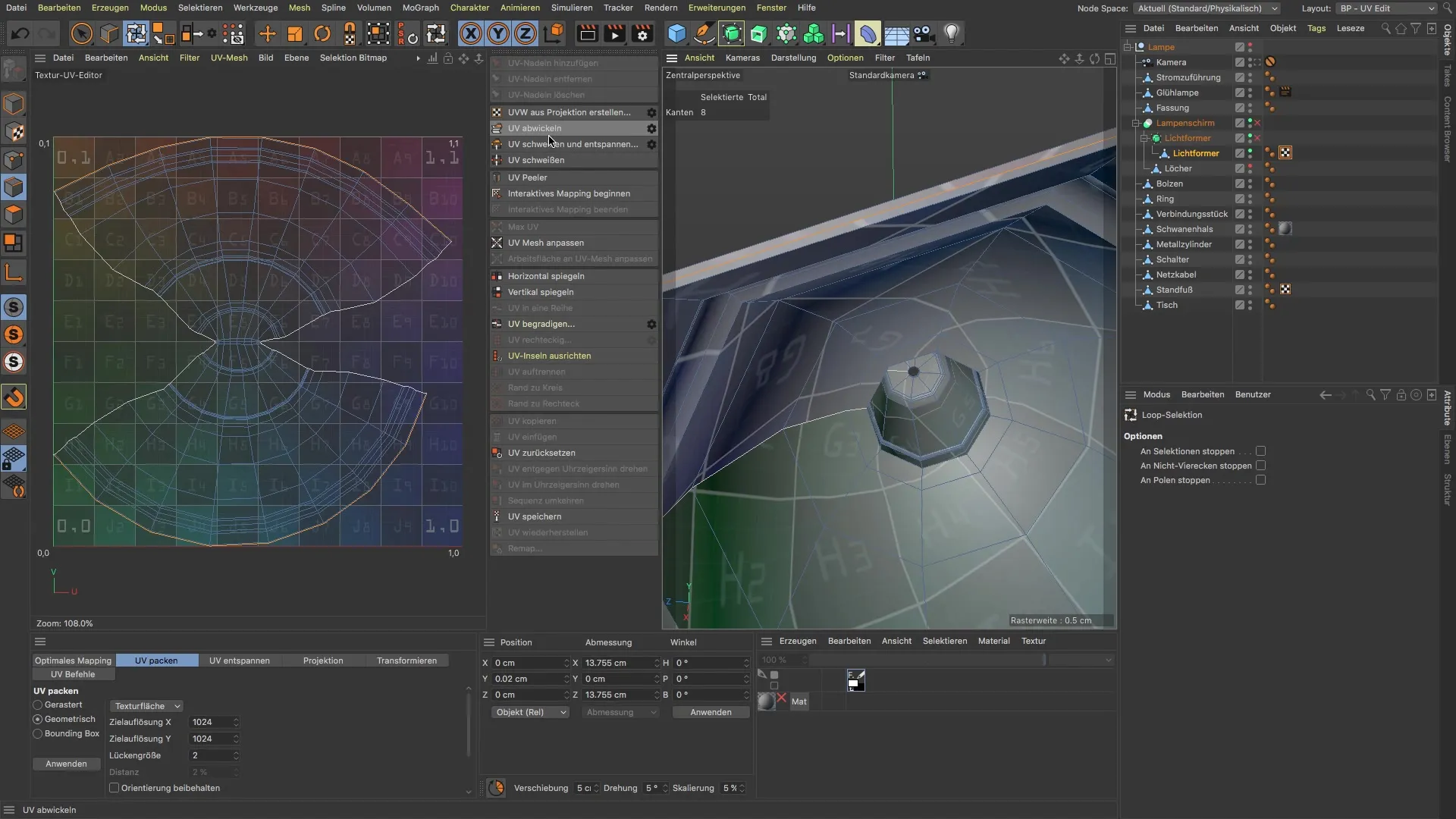Toggle the Y axis lock icon
1456x819 pixels.
click(498, 33)
